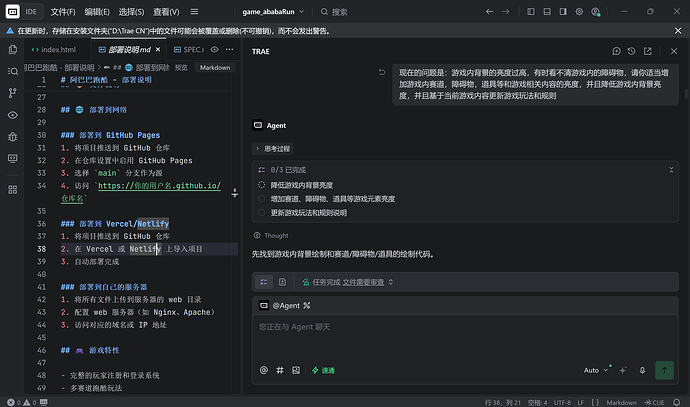This screenshot has height=407, width=690.
Task: Toggle the primary sidebar layout button
Action: point(531,12)
